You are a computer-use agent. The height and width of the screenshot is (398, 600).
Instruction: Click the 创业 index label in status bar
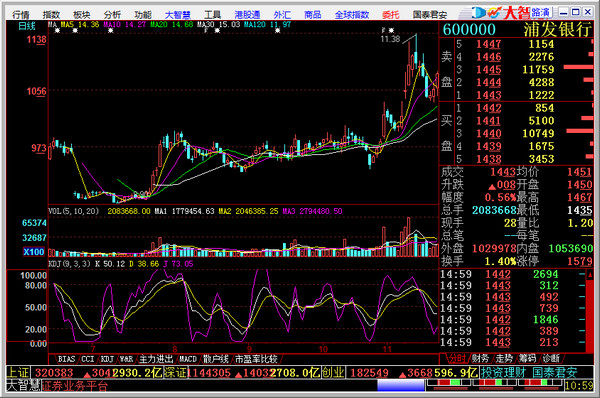coord(333,373)
